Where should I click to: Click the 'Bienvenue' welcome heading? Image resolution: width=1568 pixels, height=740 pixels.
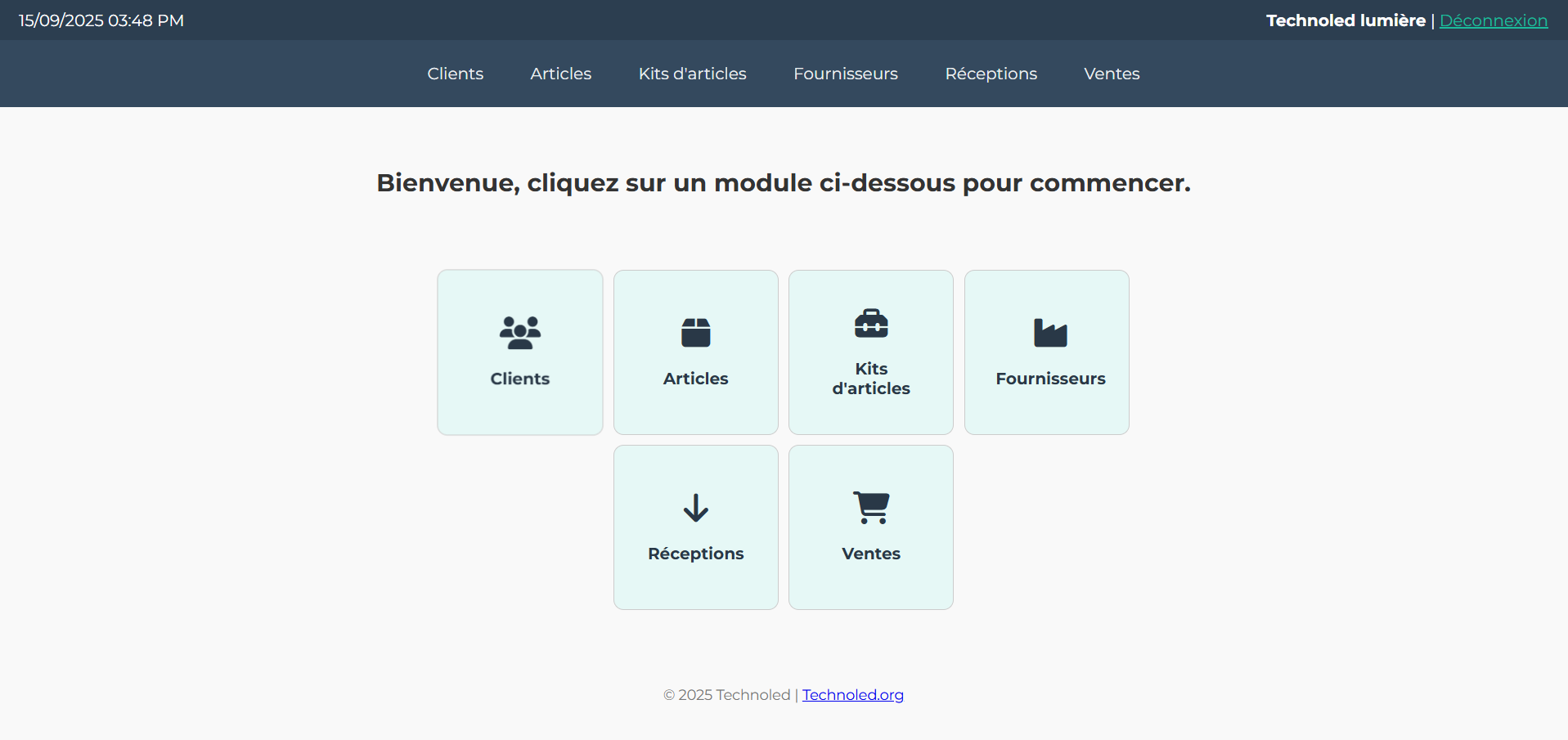pos(783,182)
